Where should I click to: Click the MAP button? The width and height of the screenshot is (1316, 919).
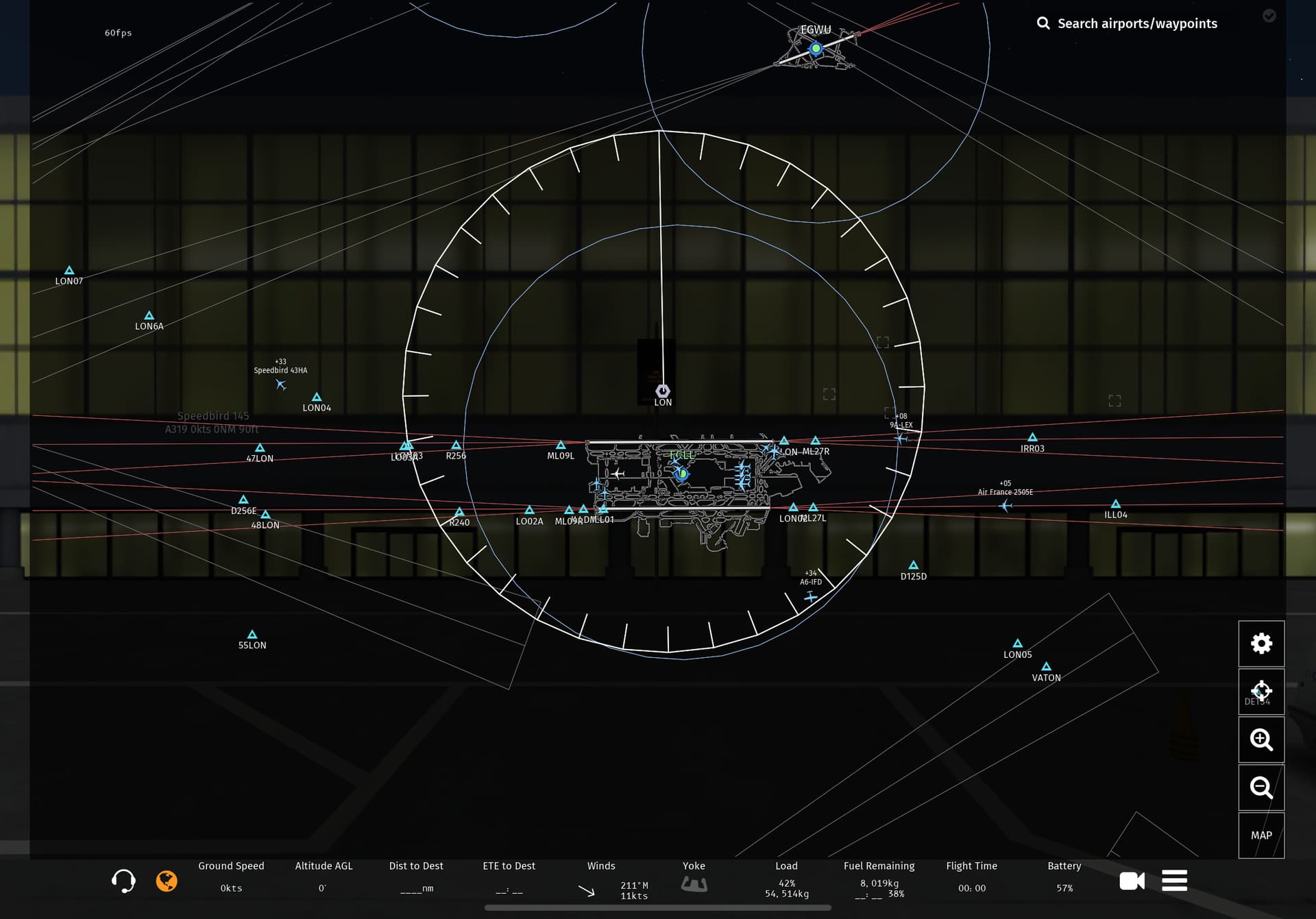1261,835
